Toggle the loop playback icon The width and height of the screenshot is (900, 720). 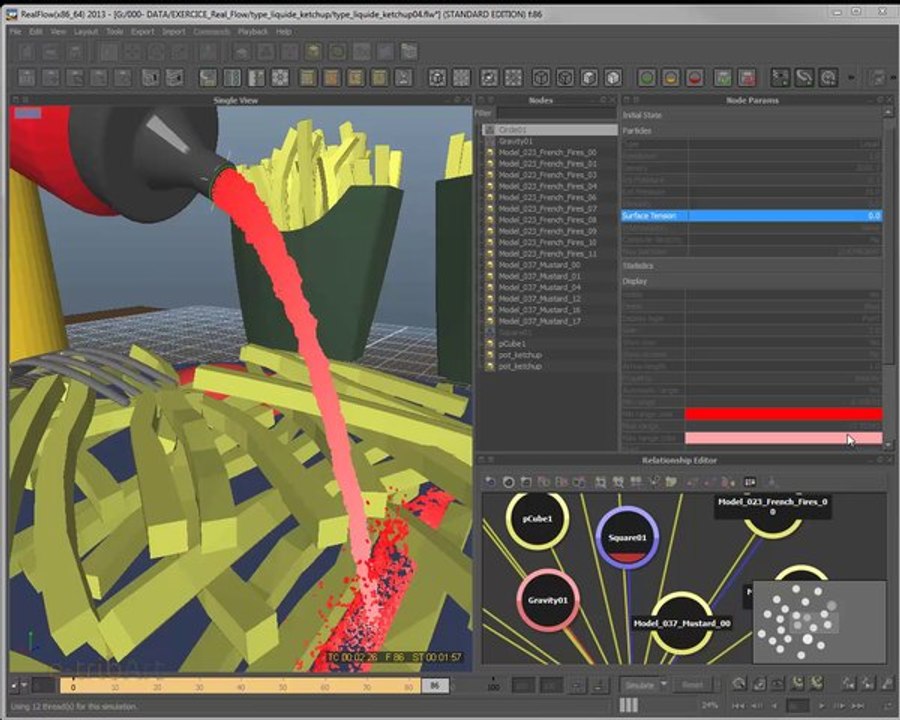887,705
